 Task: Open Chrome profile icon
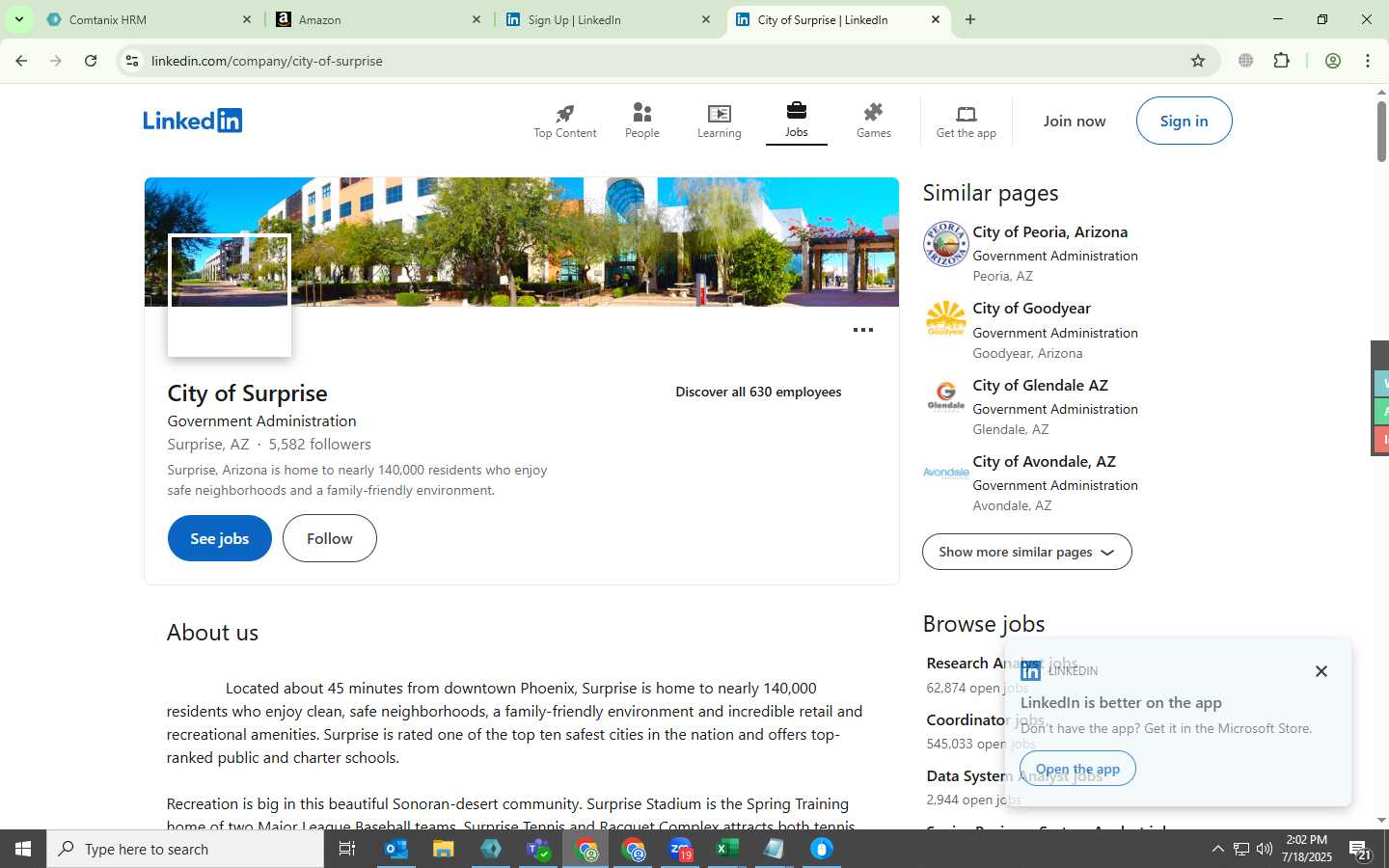[1333, 61]
